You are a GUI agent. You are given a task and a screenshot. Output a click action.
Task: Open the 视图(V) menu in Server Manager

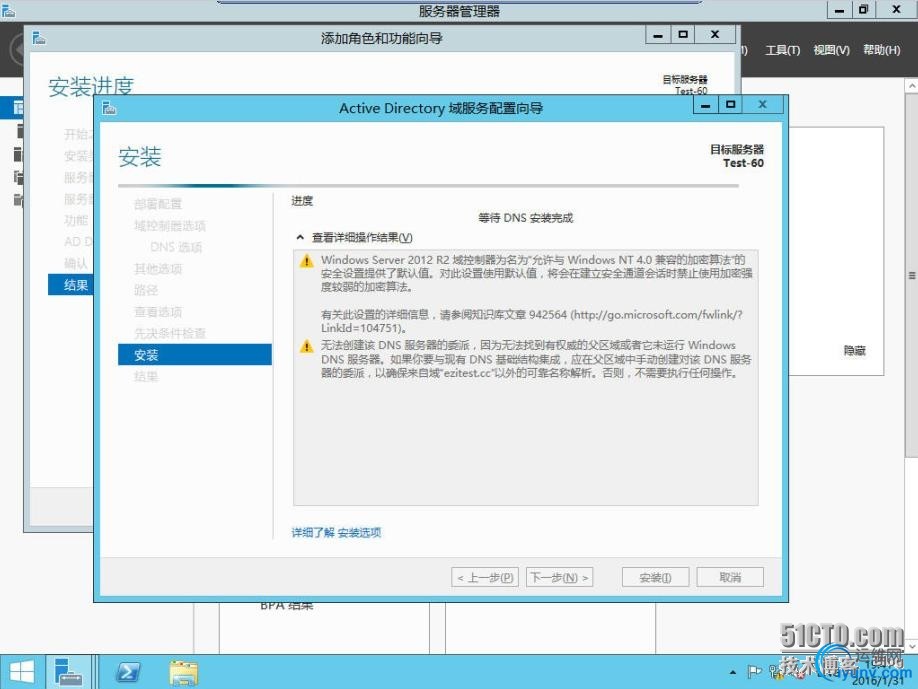(x=831, y=50)
